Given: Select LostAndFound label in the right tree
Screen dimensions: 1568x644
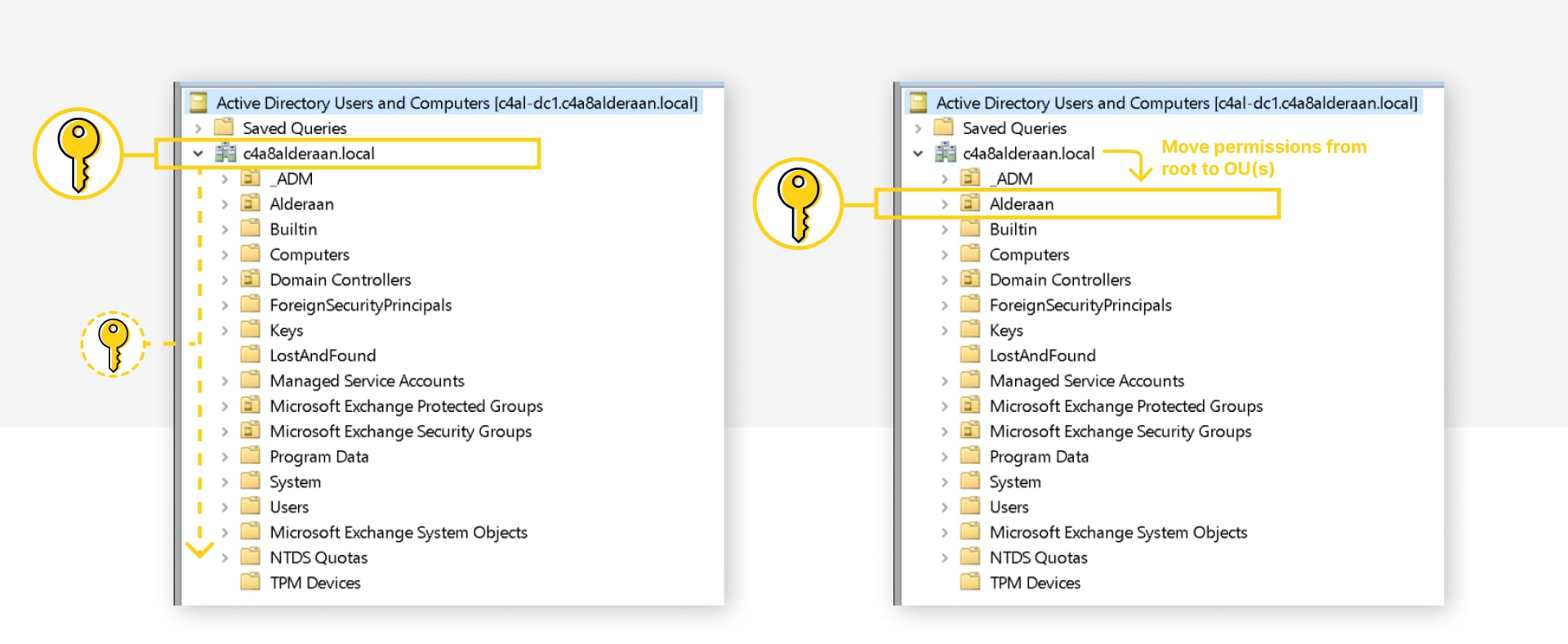Looking at the screenshot, I should [x=1043, y=356].
